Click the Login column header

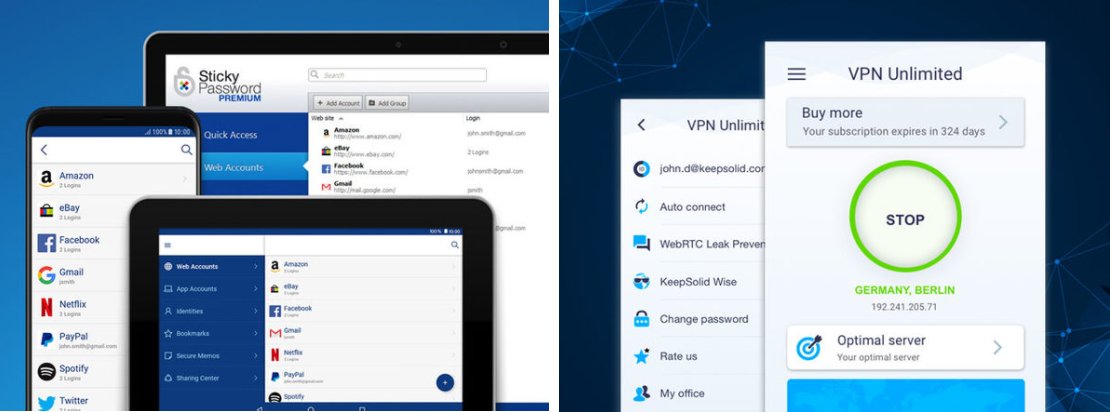click(473, 118)
